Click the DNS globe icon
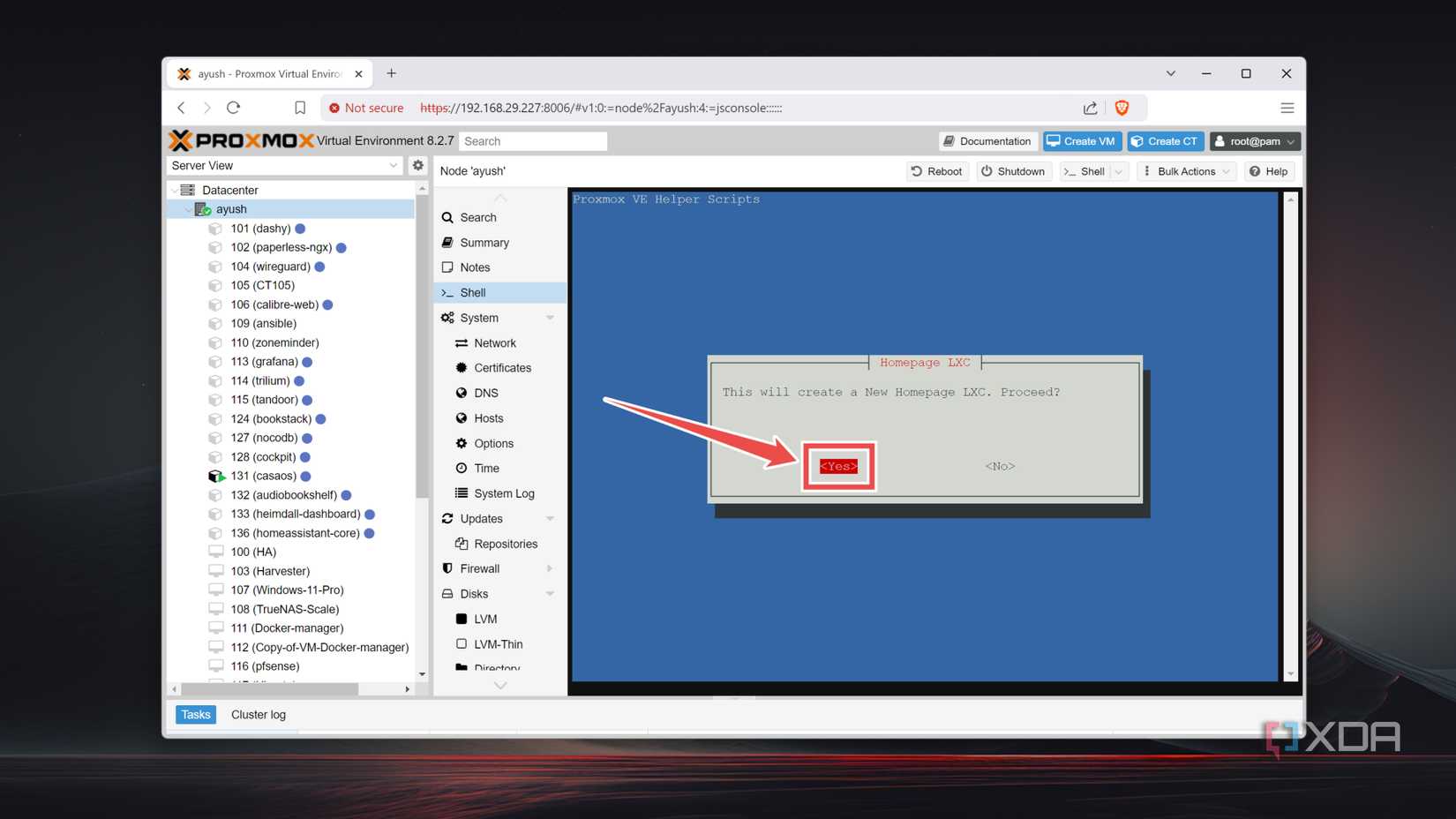The height and width of the screenshot is (819, 1456). pos(461,393)
